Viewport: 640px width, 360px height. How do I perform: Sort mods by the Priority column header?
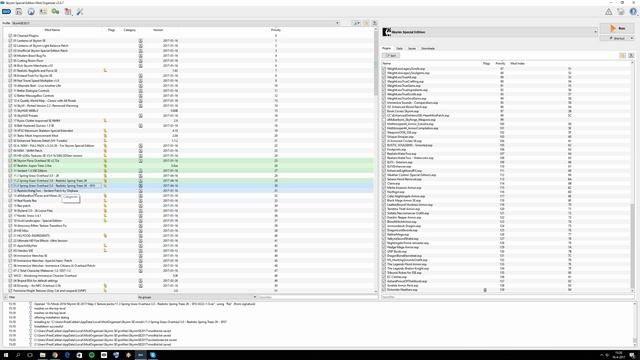point(276,30)
